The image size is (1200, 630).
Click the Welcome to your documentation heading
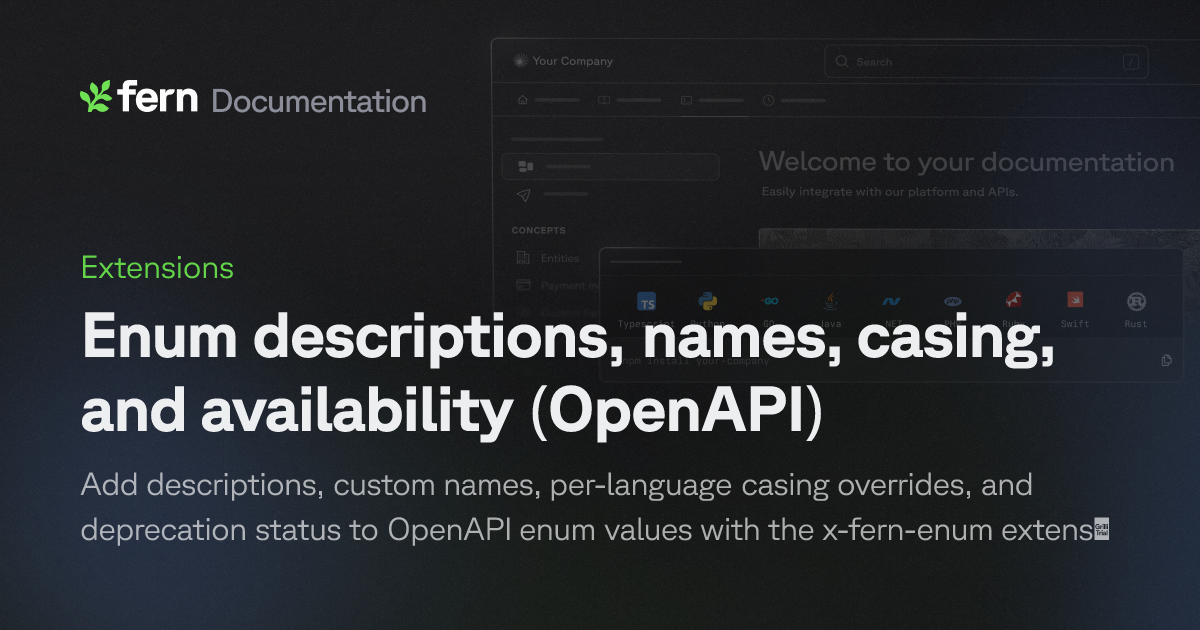[x=966, y=162]
